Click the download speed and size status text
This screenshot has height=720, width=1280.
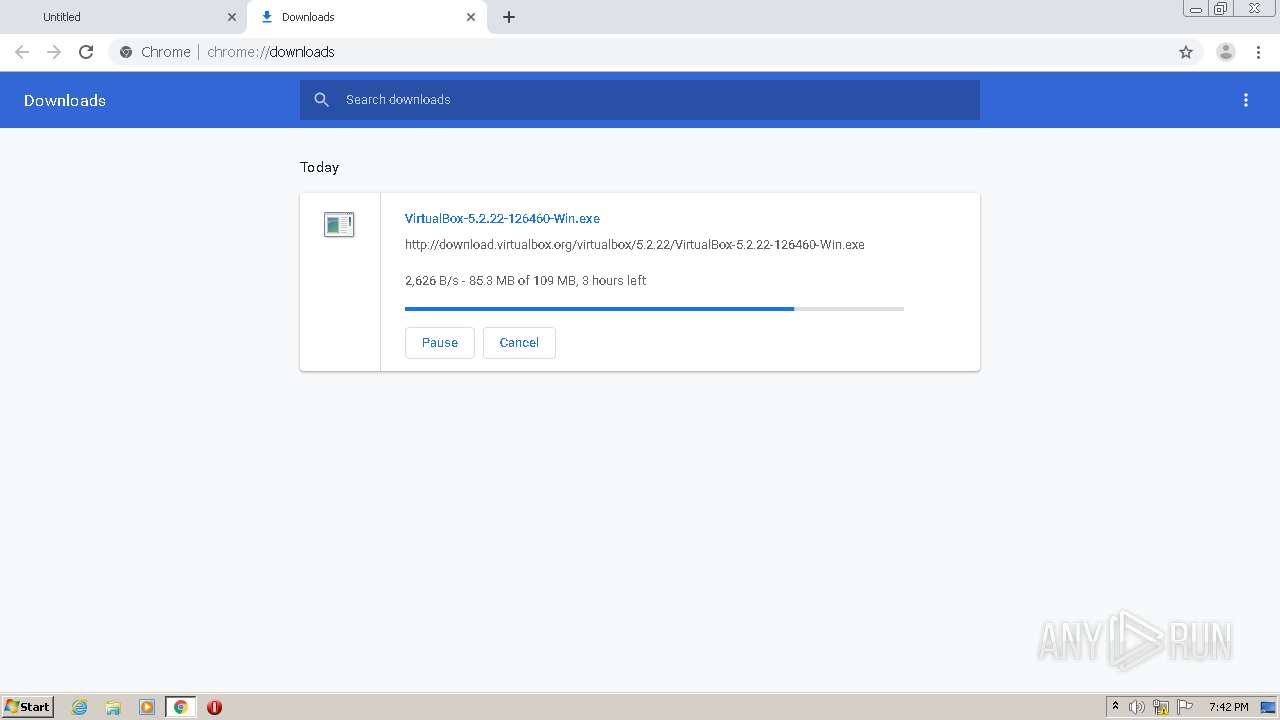pyautogui.click(x=525, y=280)
